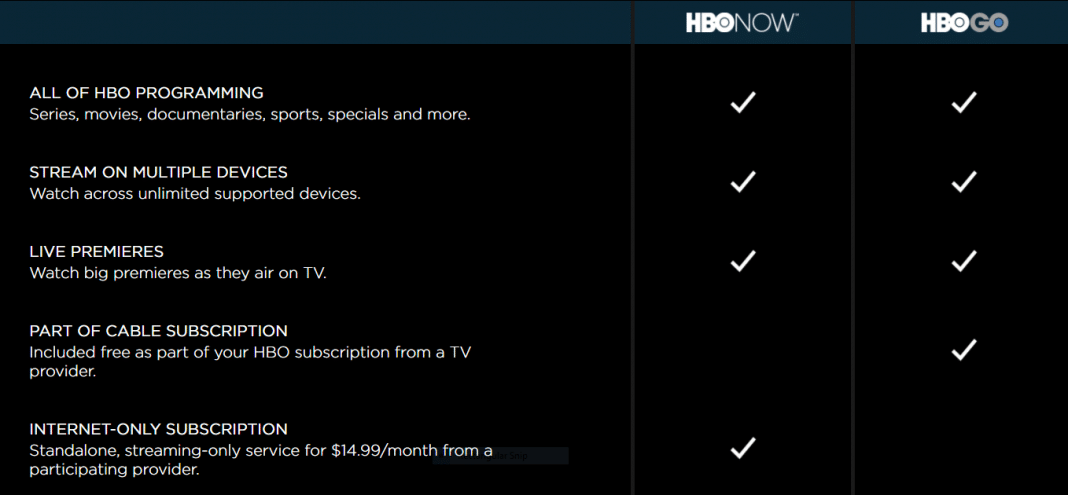Select the LIVE PREMIERES heading
Viewport: 1068px width, 495px height.
pyautogui.click(x=97, y=252)
